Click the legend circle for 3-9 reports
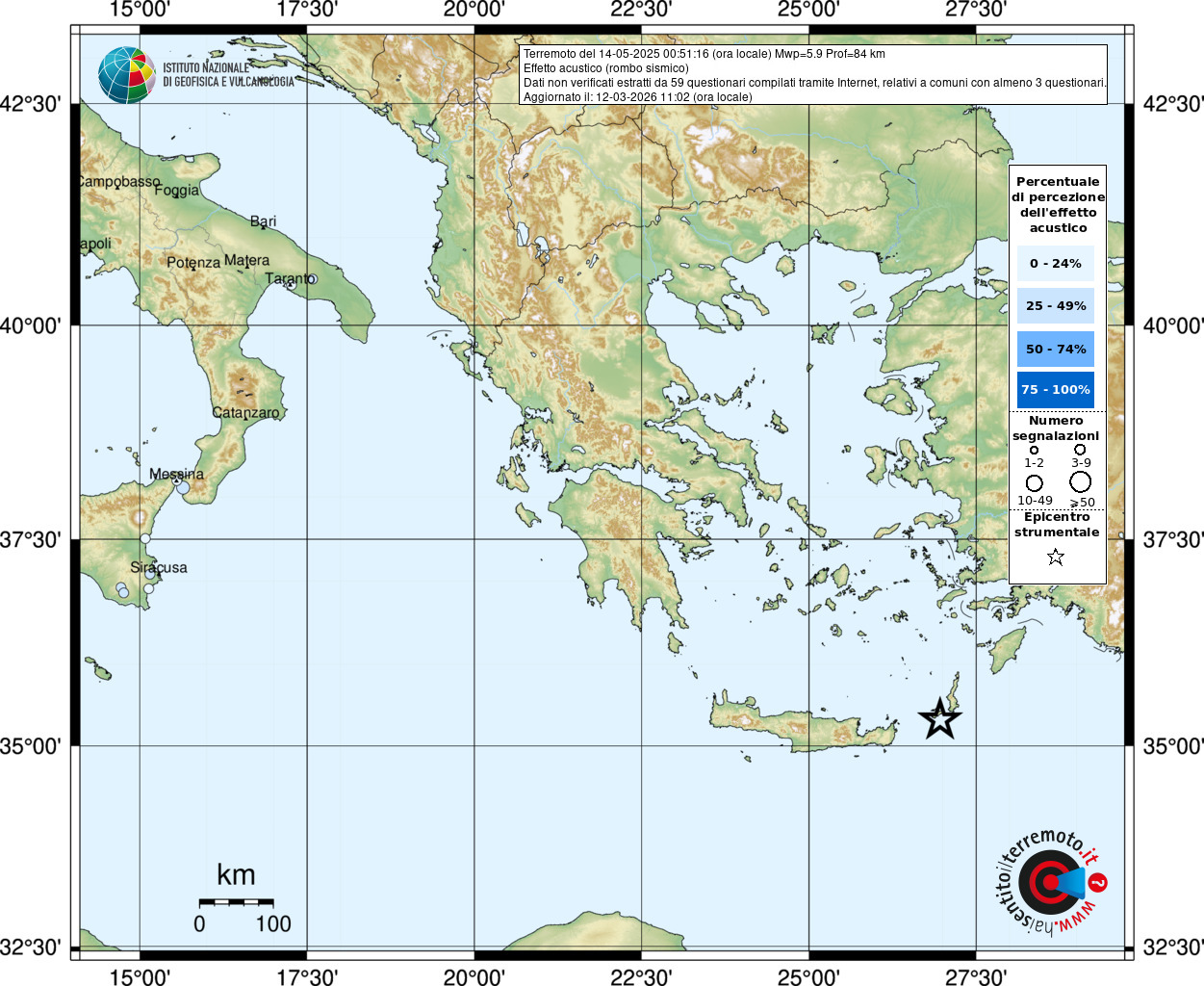This screenshot has height=986, width=1204. coord(1080,450)
